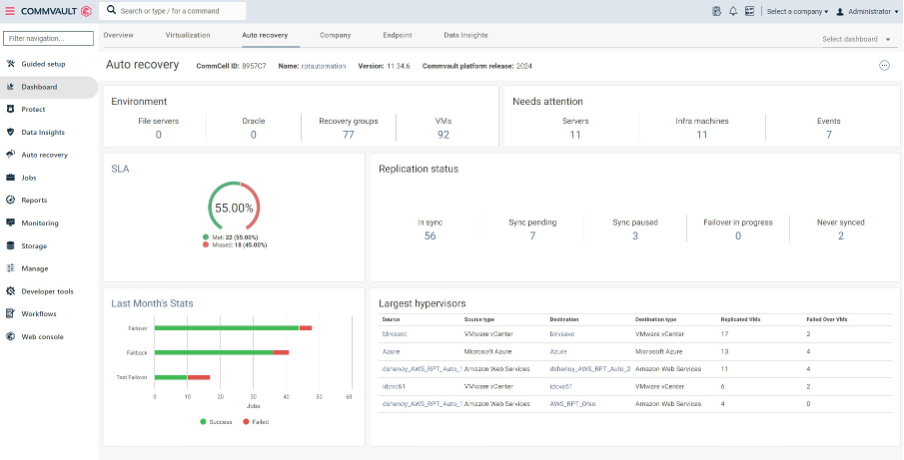Viewport: 904px width, 460px height.
Task: Click the Guided setup sidebar icon
Action: pos(10,64)
